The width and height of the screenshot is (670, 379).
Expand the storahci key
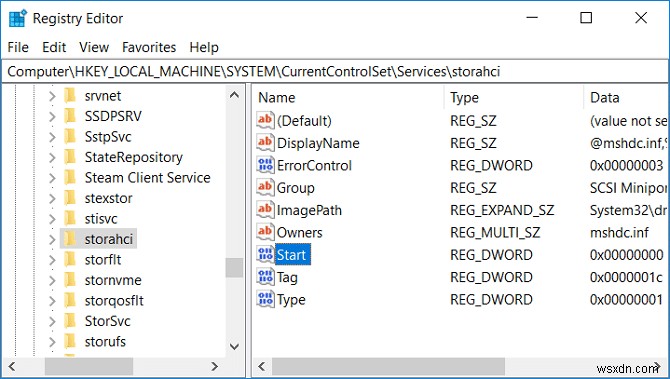[x=52, y=239]
